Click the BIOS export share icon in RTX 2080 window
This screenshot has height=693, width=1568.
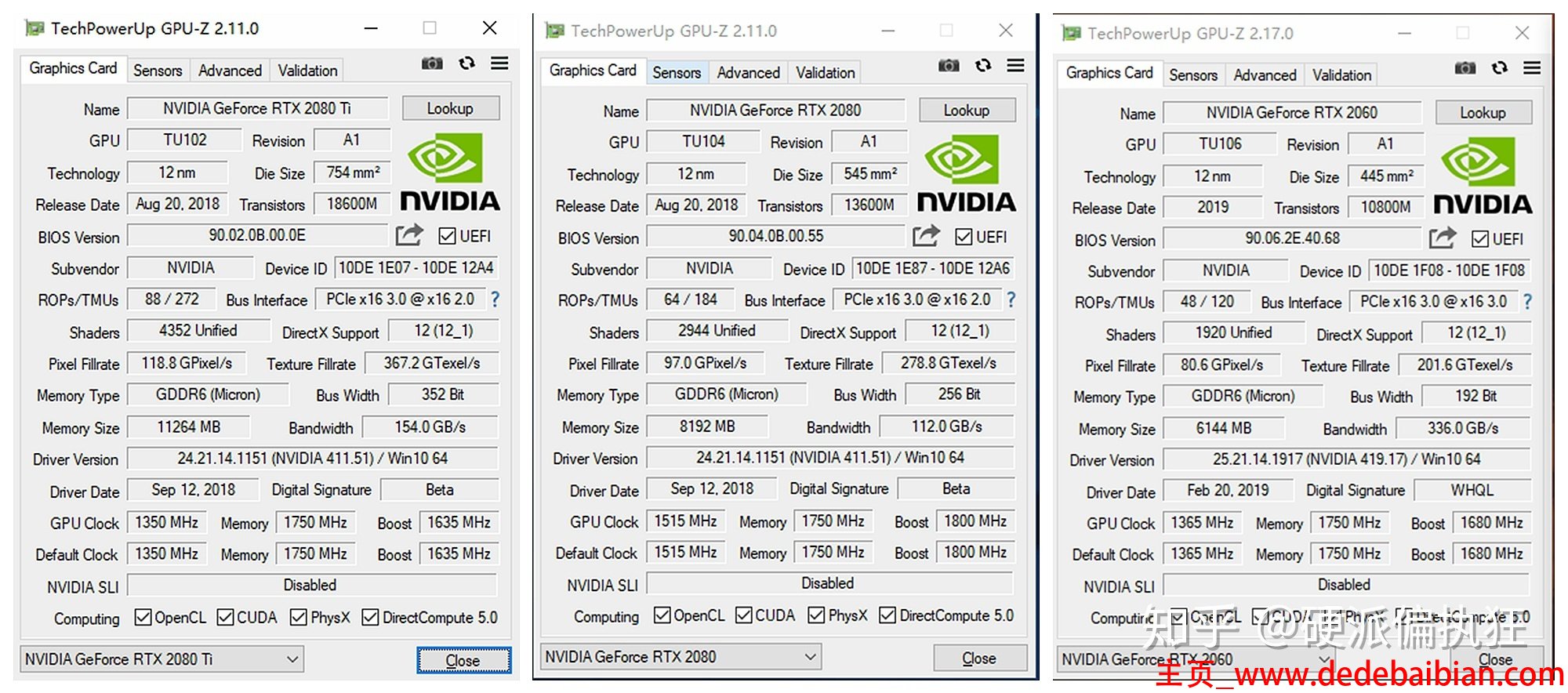pos(926,235)
